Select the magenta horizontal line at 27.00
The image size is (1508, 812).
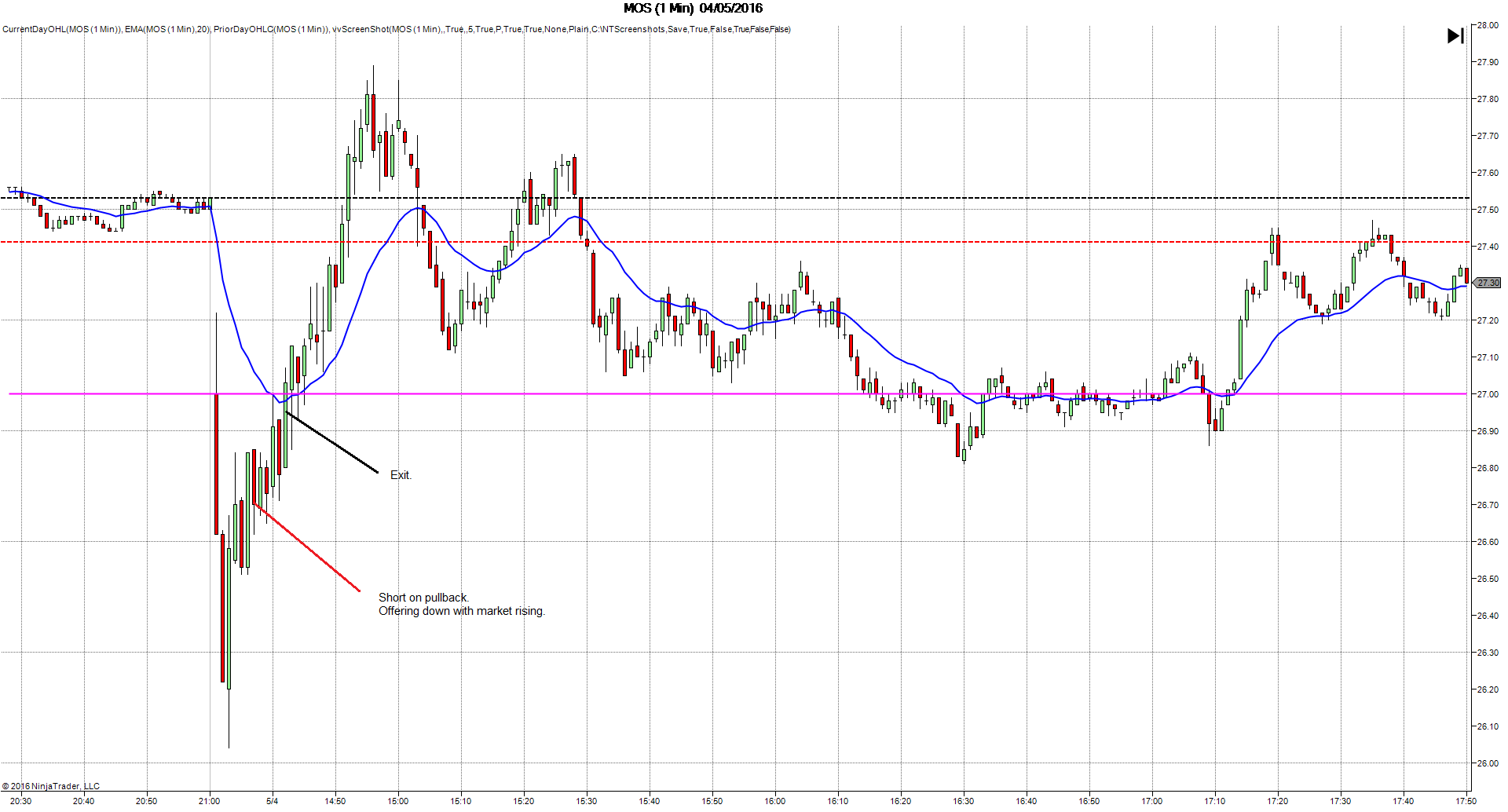pyautogui.click(x=738, y=393)
